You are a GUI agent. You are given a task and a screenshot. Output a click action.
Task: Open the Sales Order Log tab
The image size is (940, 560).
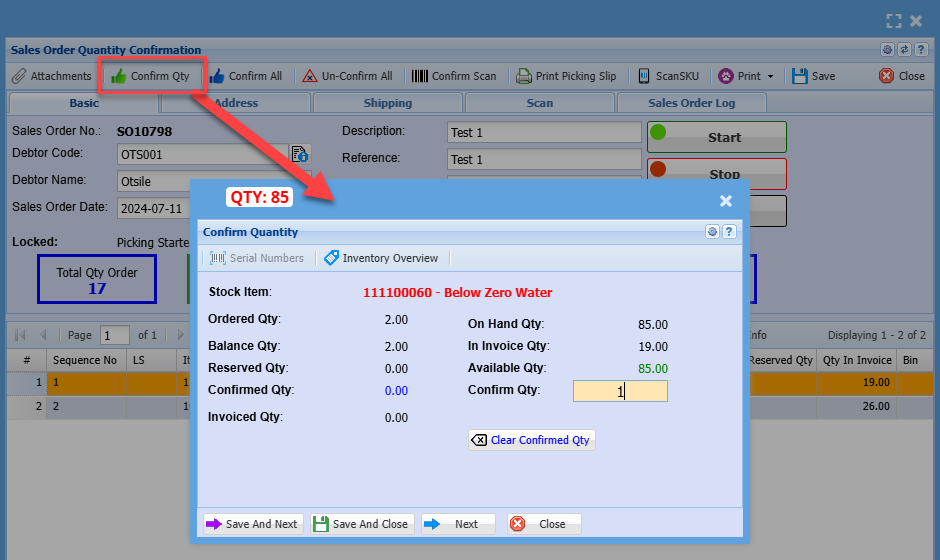point(691,103)
